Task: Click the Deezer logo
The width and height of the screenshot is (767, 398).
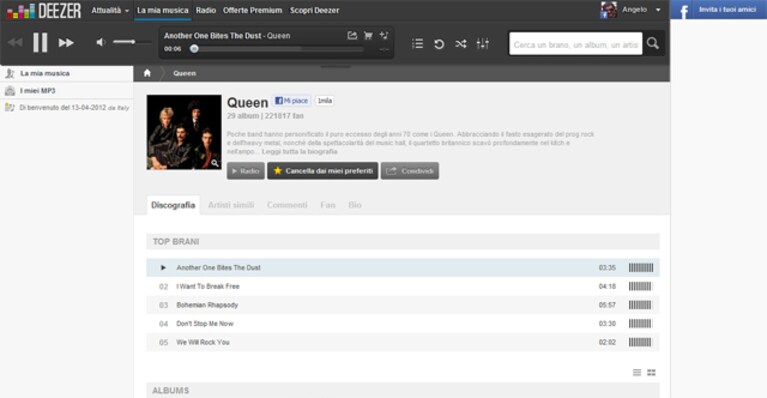Action: 44,11
